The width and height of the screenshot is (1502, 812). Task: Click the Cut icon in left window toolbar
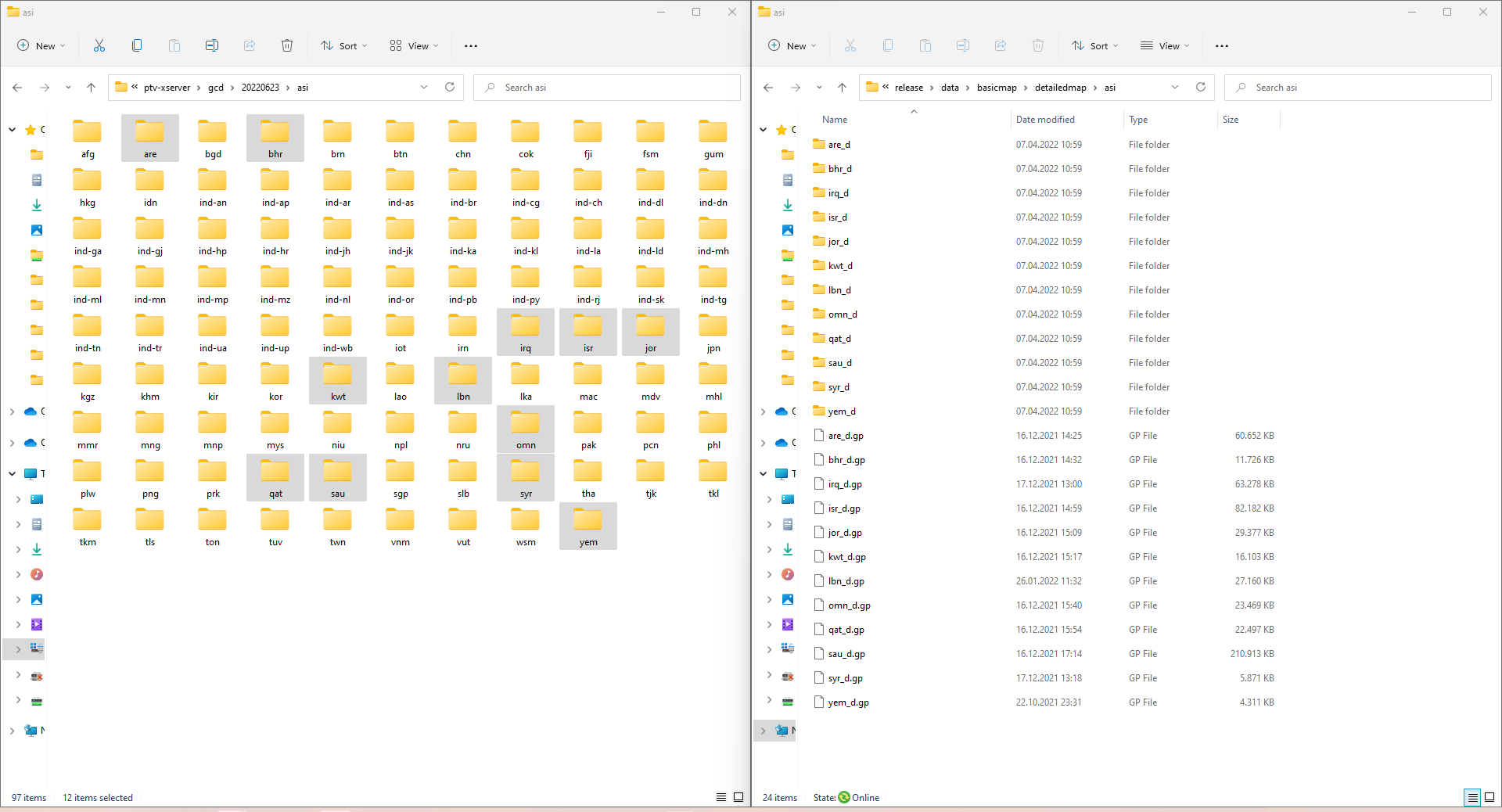coord(99,46)
